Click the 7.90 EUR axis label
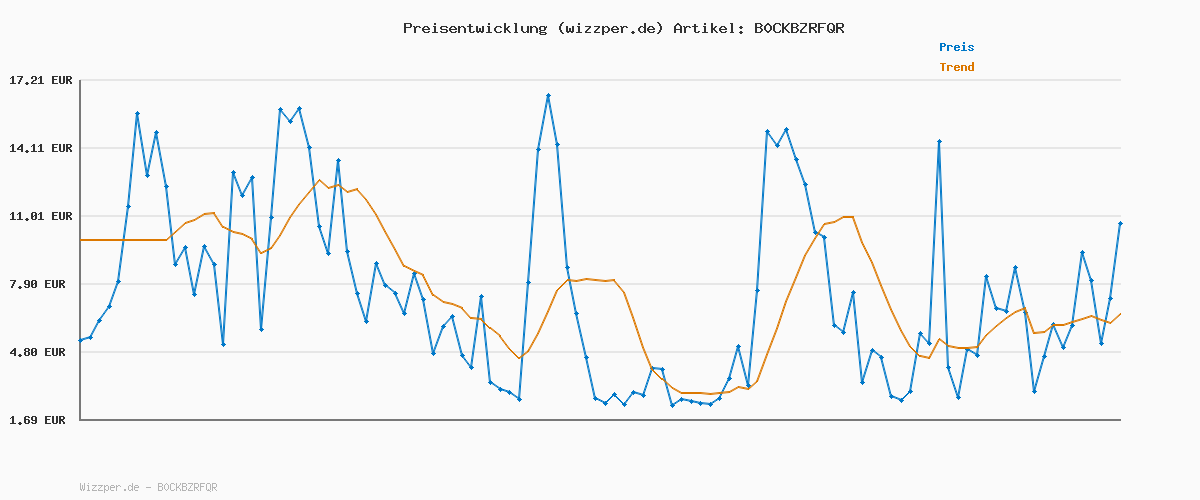This screenshot has width=1200, height=500. coord(40,284)
